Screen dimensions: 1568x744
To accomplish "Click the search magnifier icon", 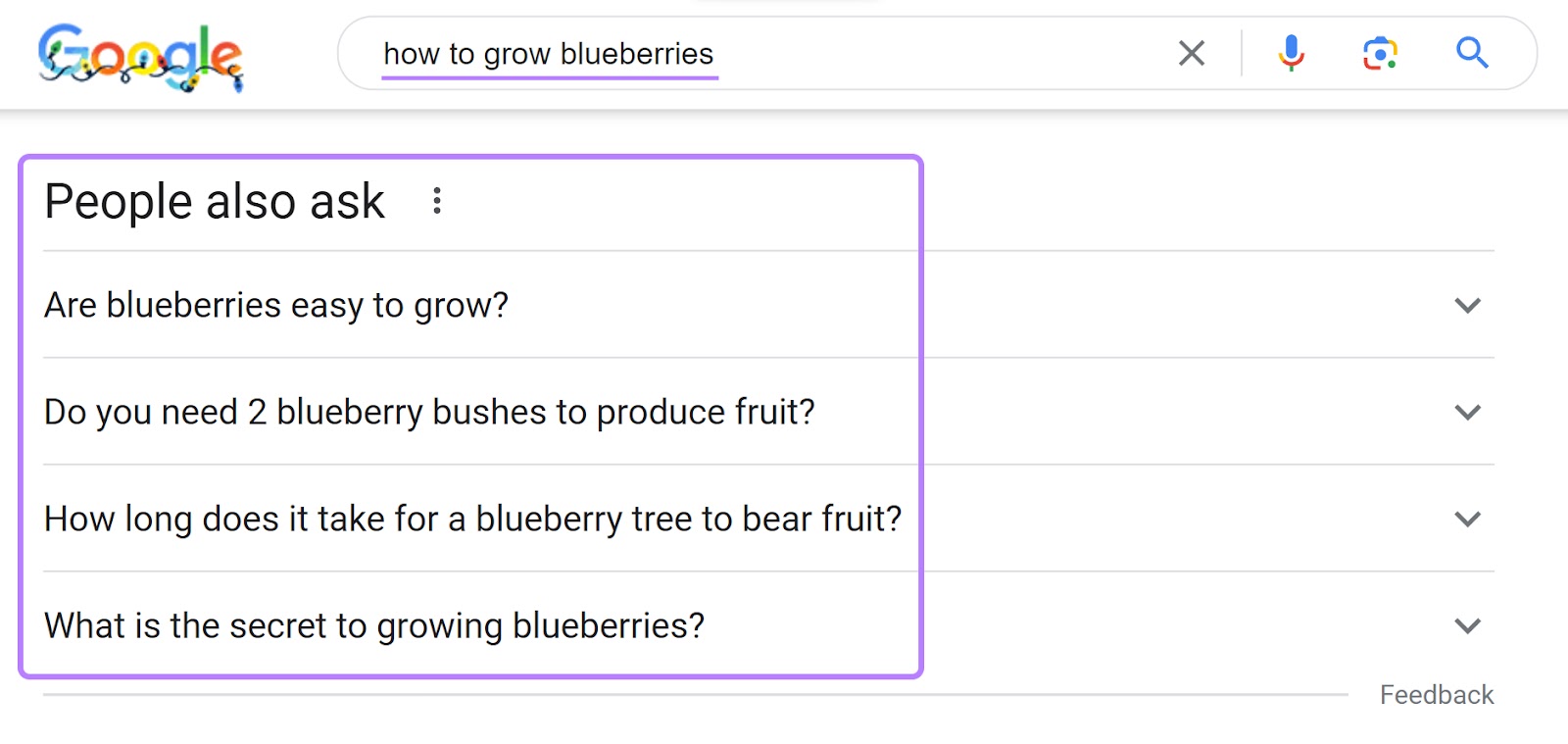I will click(1471, 54).
